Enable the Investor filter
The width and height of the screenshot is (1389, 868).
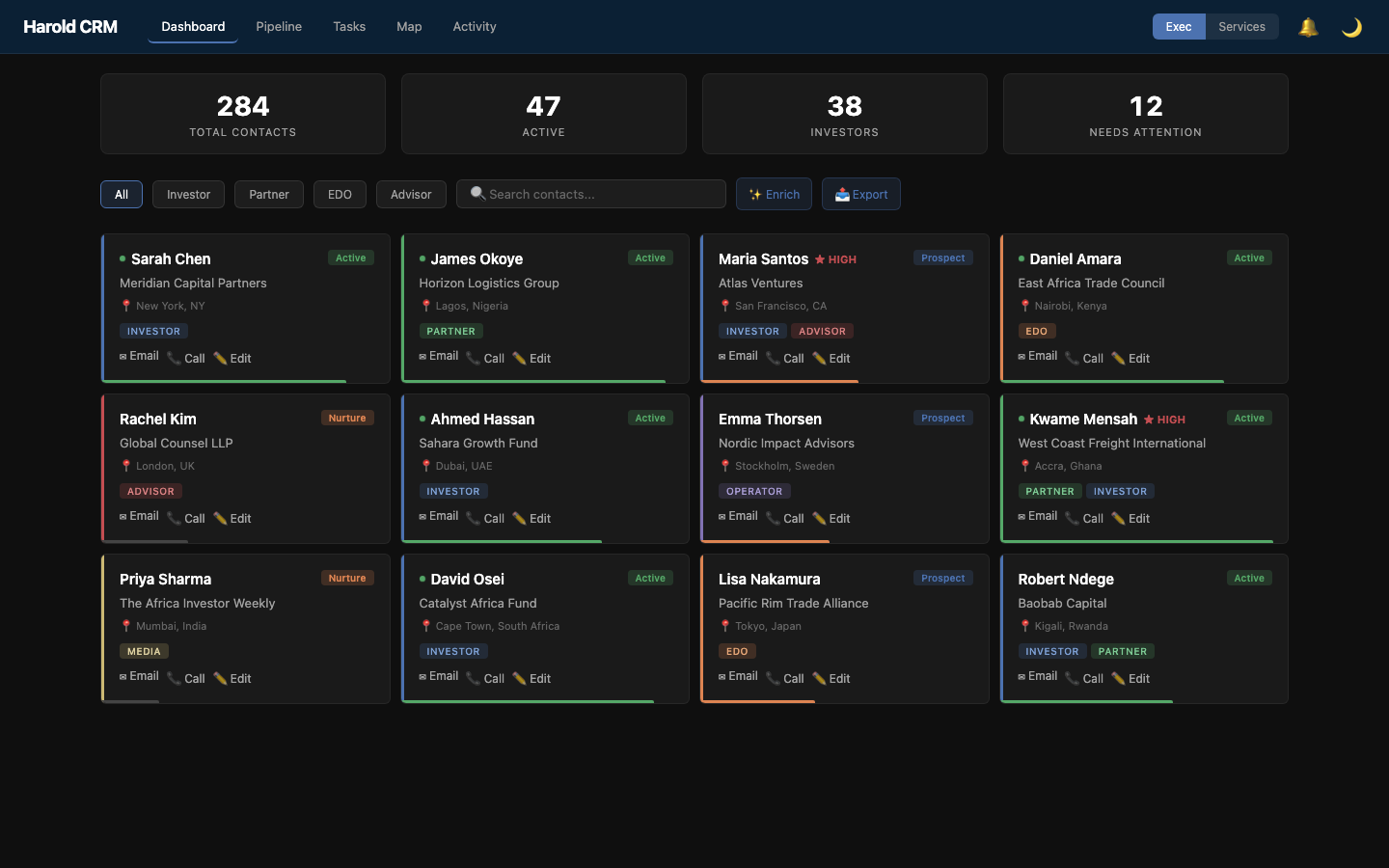pos(188,194)
